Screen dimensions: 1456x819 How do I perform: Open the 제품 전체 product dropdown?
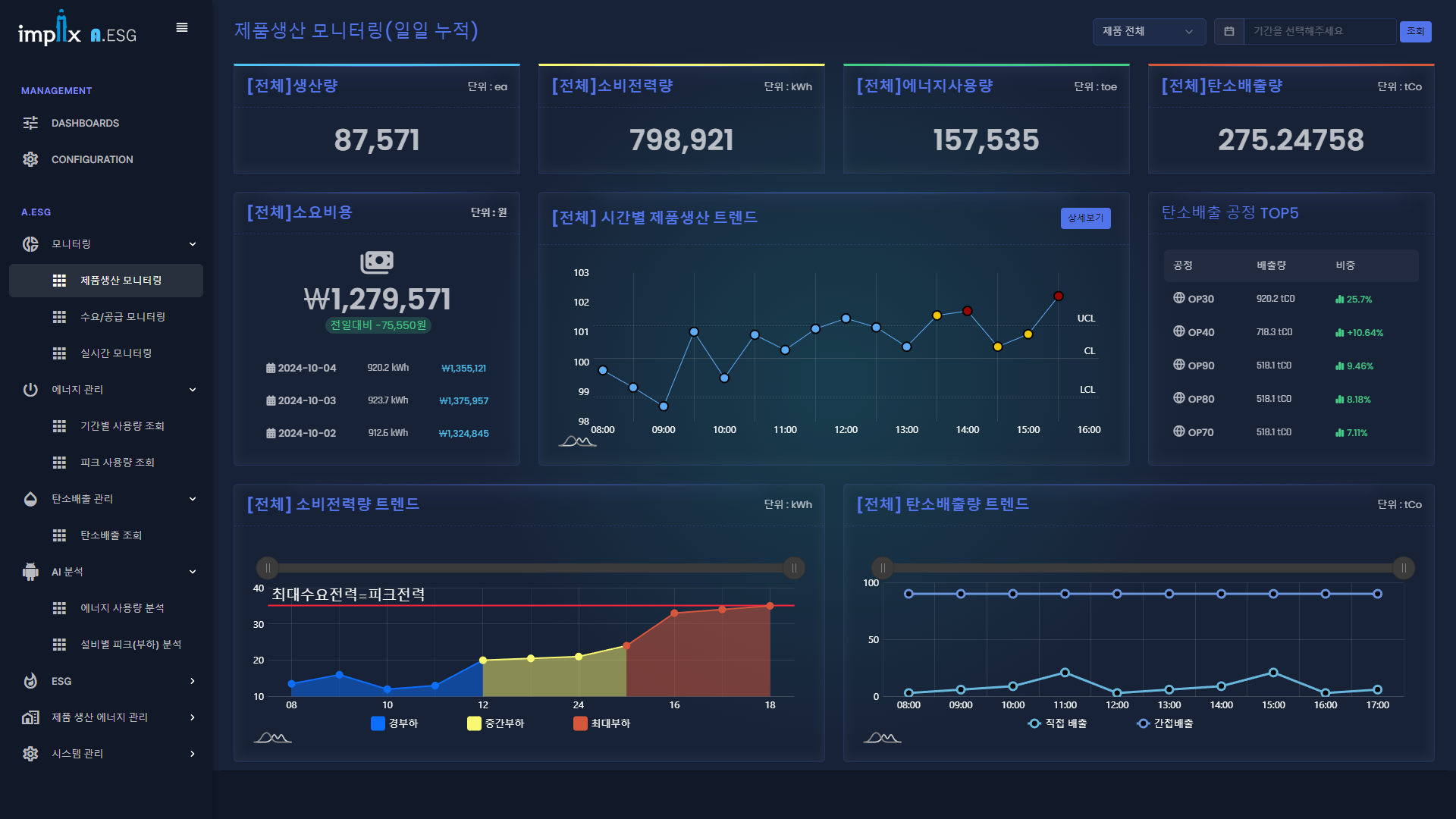coord(1149,31)
